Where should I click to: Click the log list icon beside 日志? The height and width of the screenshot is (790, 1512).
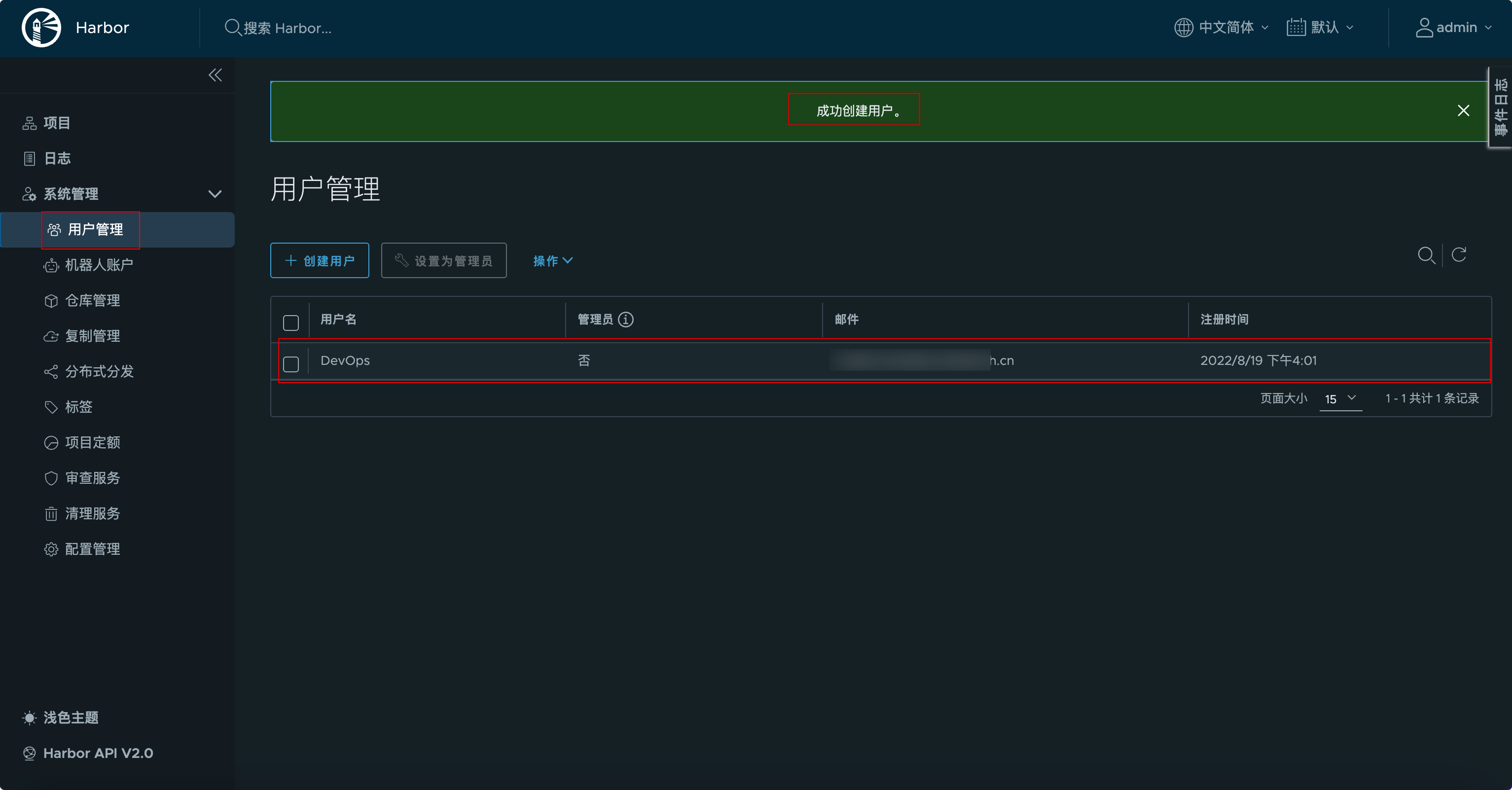[30, 158]
